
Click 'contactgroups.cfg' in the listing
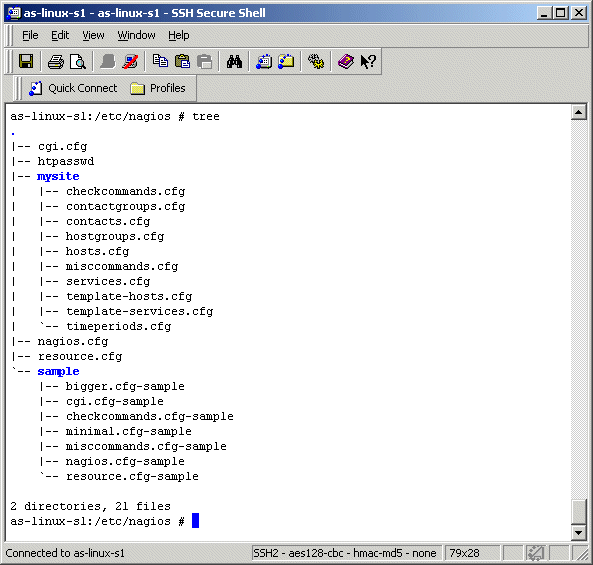pos(126,206)
